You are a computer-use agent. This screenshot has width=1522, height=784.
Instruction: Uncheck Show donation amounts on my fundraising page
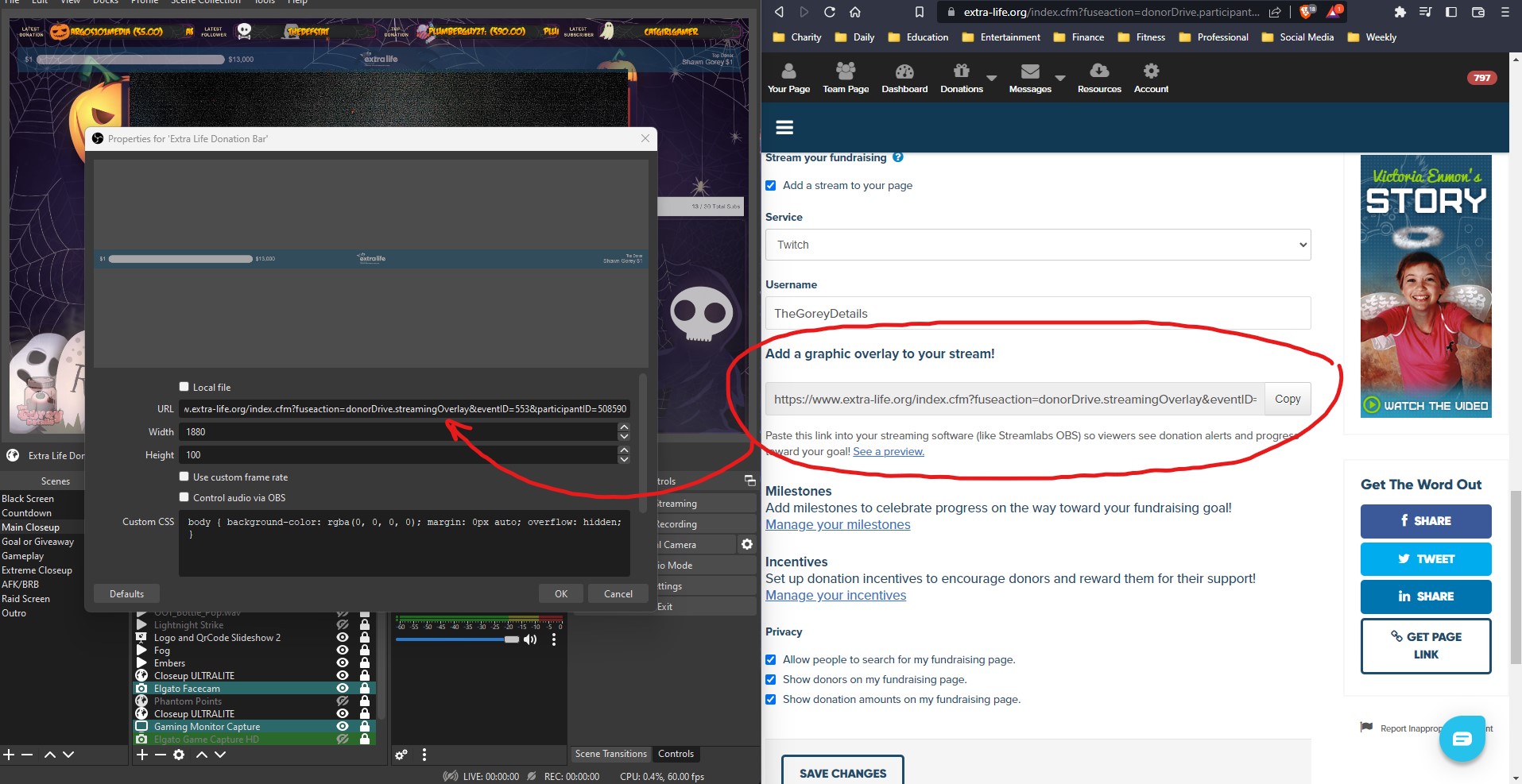[770, 699]
